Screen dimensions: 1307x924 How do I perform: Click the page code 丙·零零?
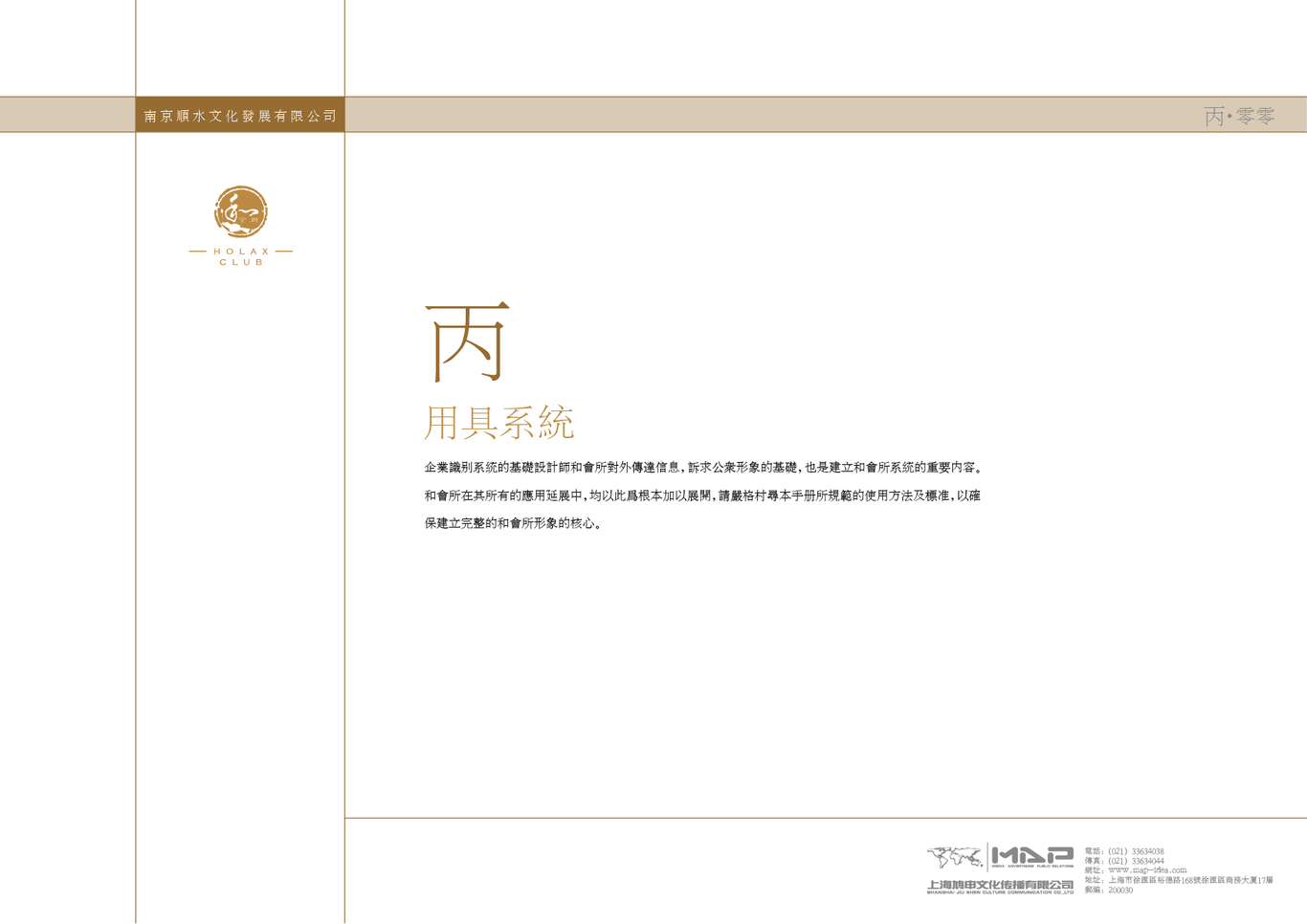1239,116
